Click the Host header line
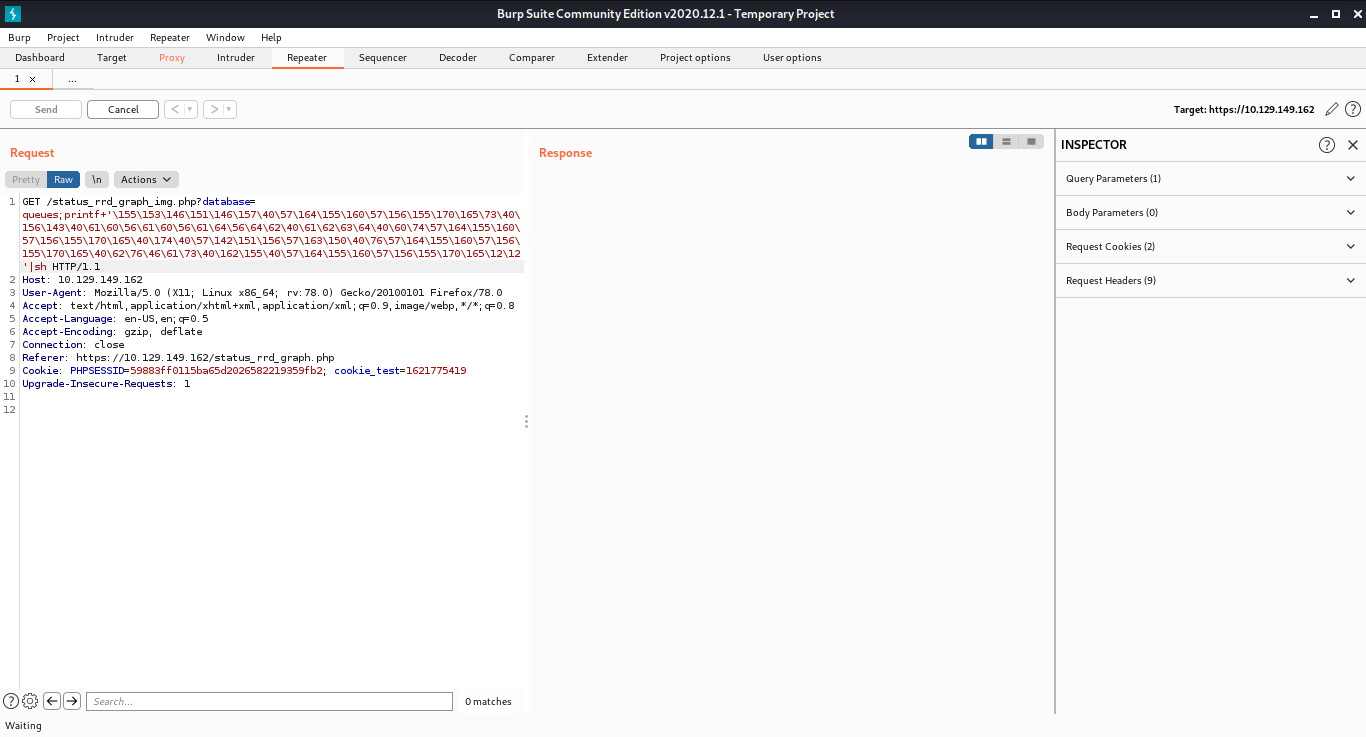 (83, 280)
